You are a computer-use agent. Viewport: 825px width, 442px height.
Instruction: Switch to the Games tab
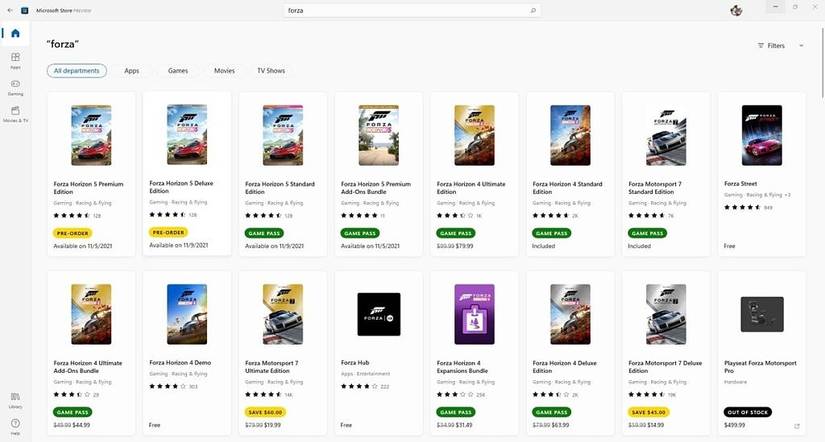click(178, 71)
